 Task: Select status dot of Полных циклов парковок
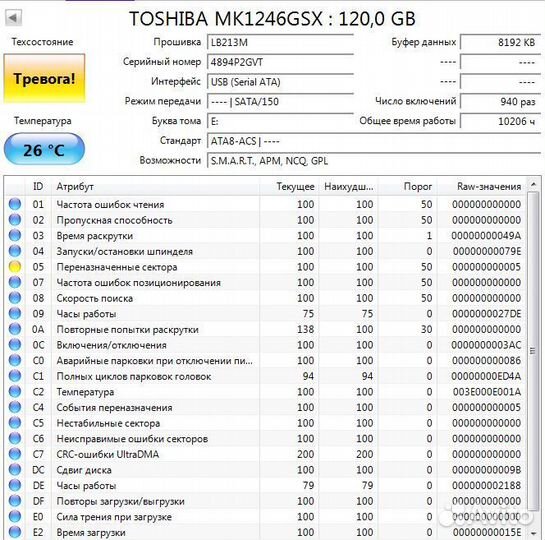click(x=15, y=376)
